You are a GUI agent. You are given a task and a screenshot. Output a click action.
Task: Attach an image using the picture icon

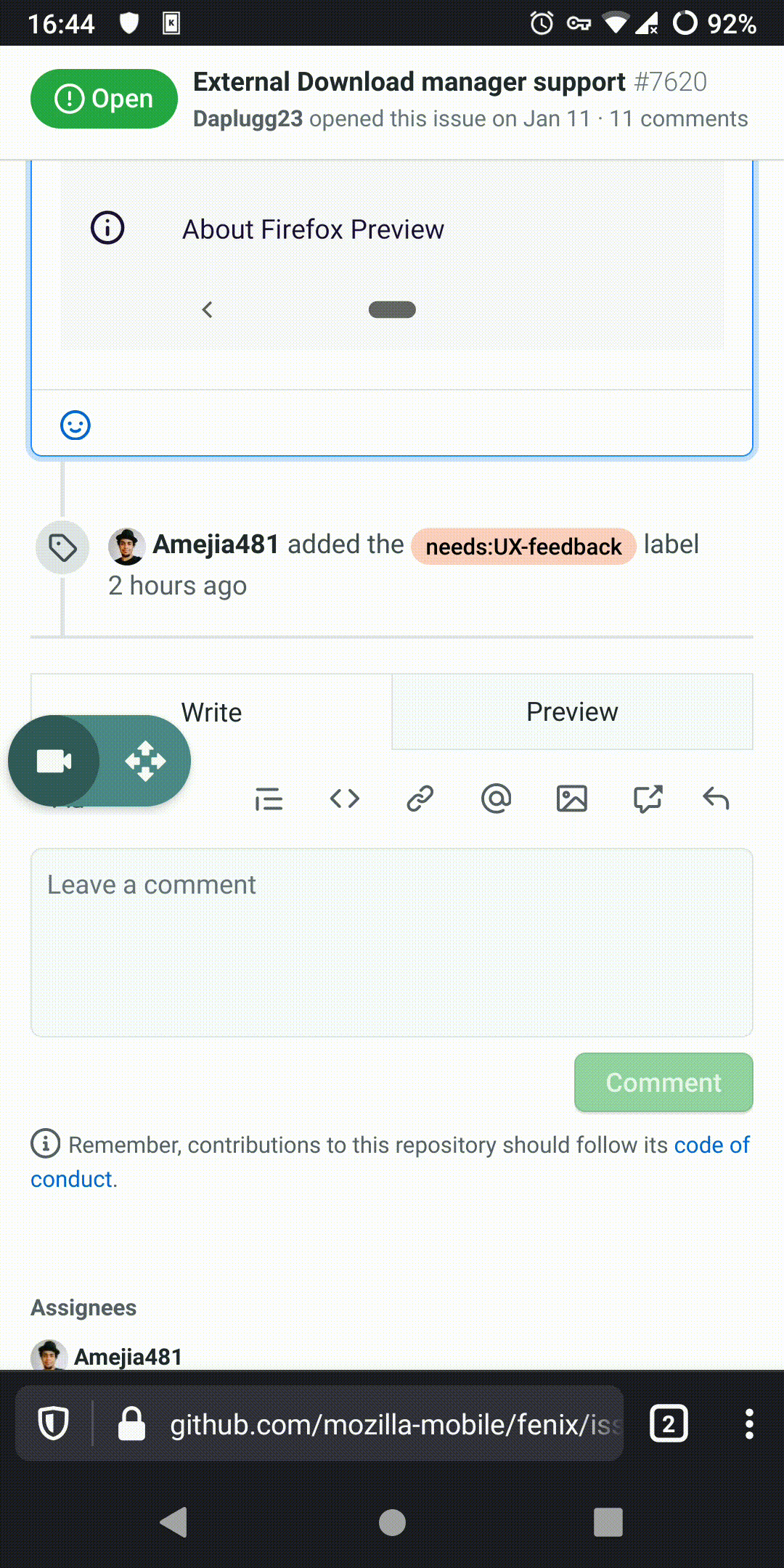(572, 799)
